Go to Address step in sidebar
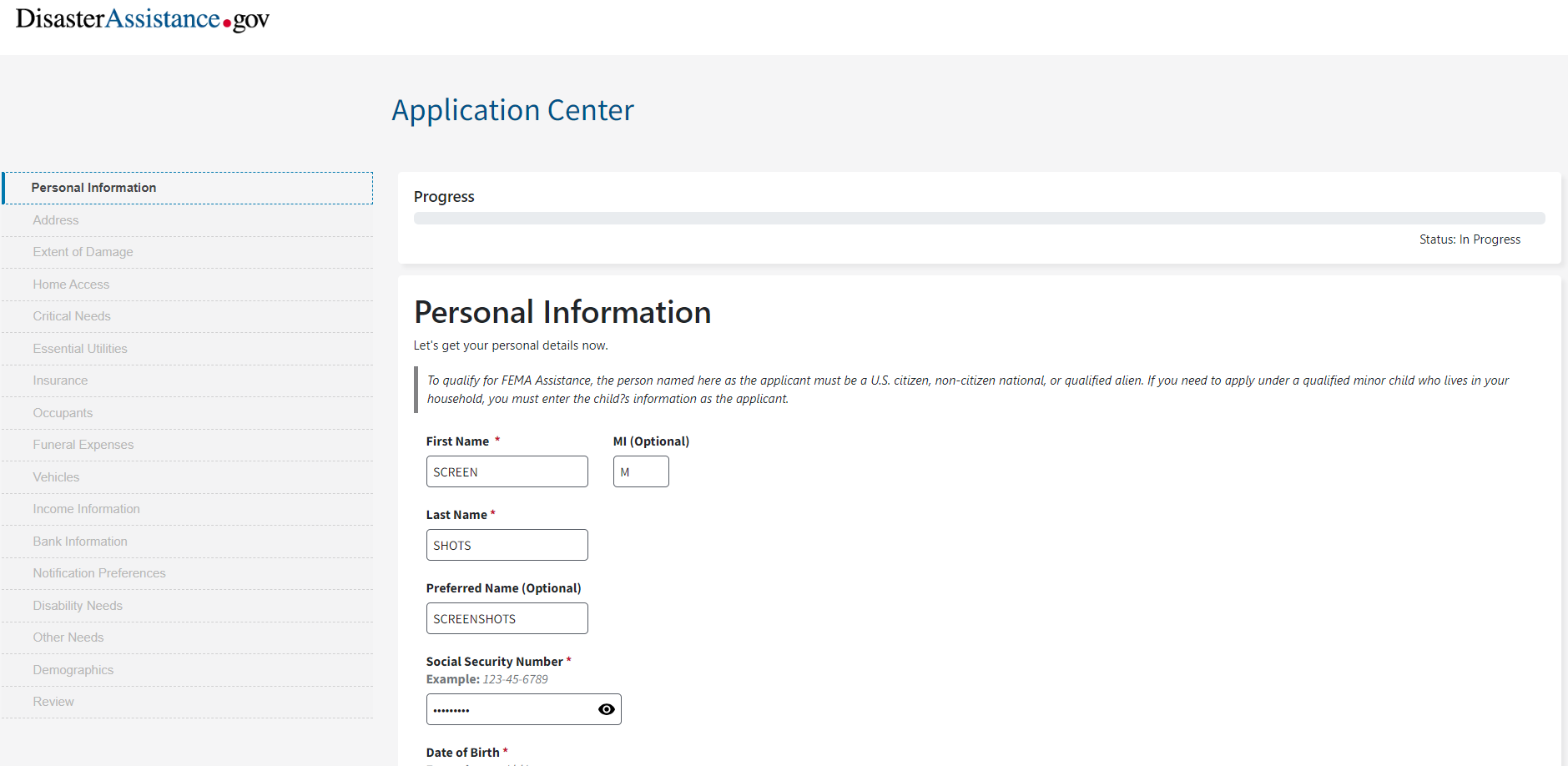The height and width of the screenshot is (766, 1568). 56,220
